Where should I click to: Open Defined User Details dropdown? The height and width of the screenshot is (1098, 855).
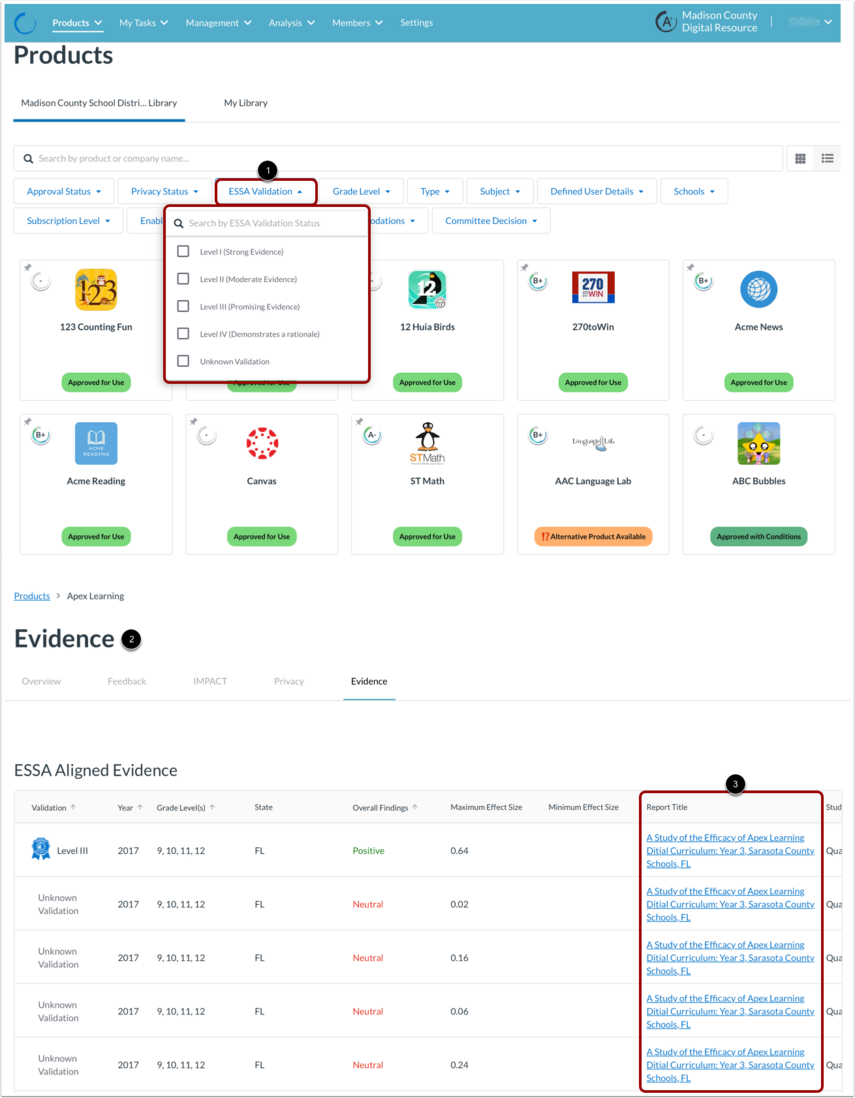tap(597, 191)
